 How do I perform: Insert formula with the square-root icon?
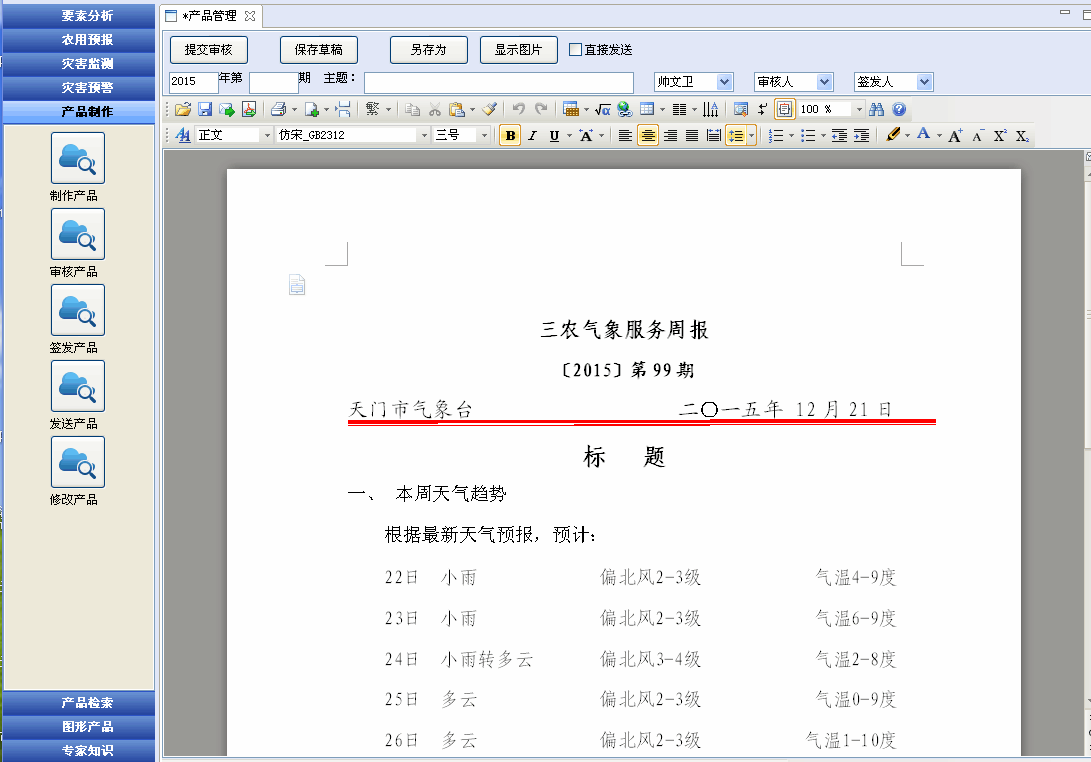(603, 109)
